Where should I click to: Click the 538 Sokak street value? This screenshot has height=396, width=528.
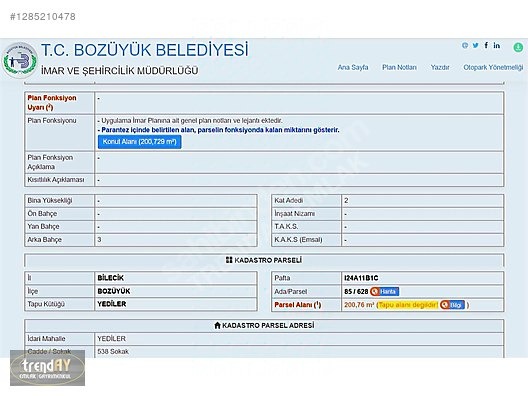pyautogui.click(x=113, y=352)
